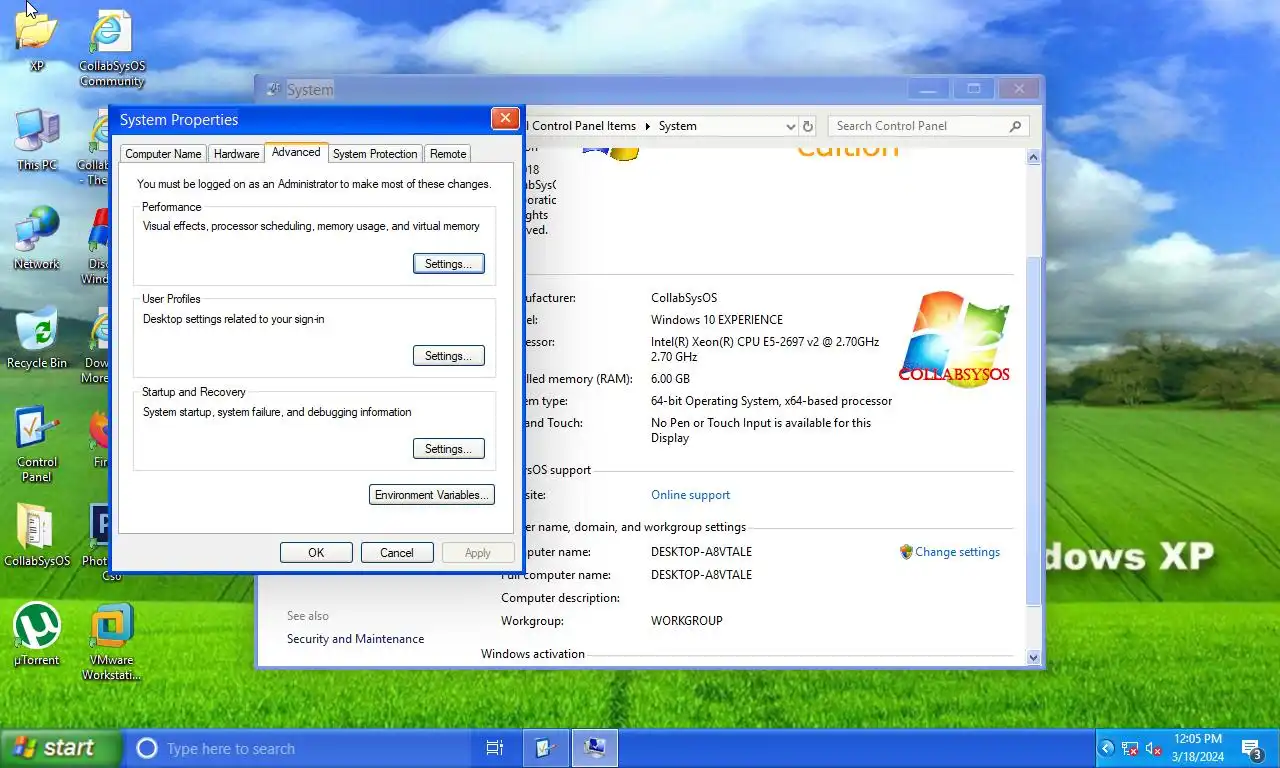Open User Profiles Settings button
This screenshot has width=1280, height=768.
click(449, 356)
